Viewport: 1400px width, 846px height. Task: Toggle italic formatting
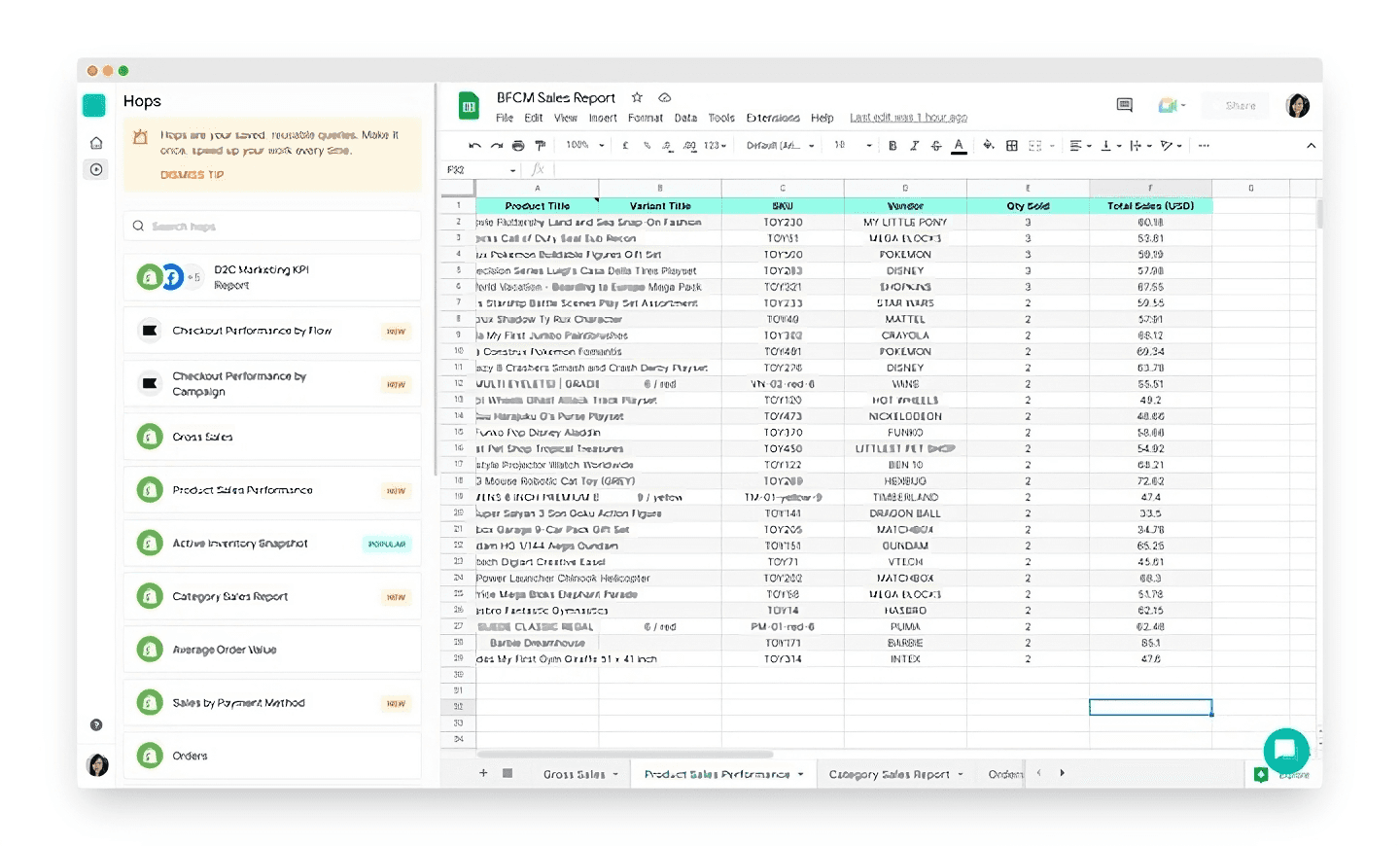[x=914, y=146]
